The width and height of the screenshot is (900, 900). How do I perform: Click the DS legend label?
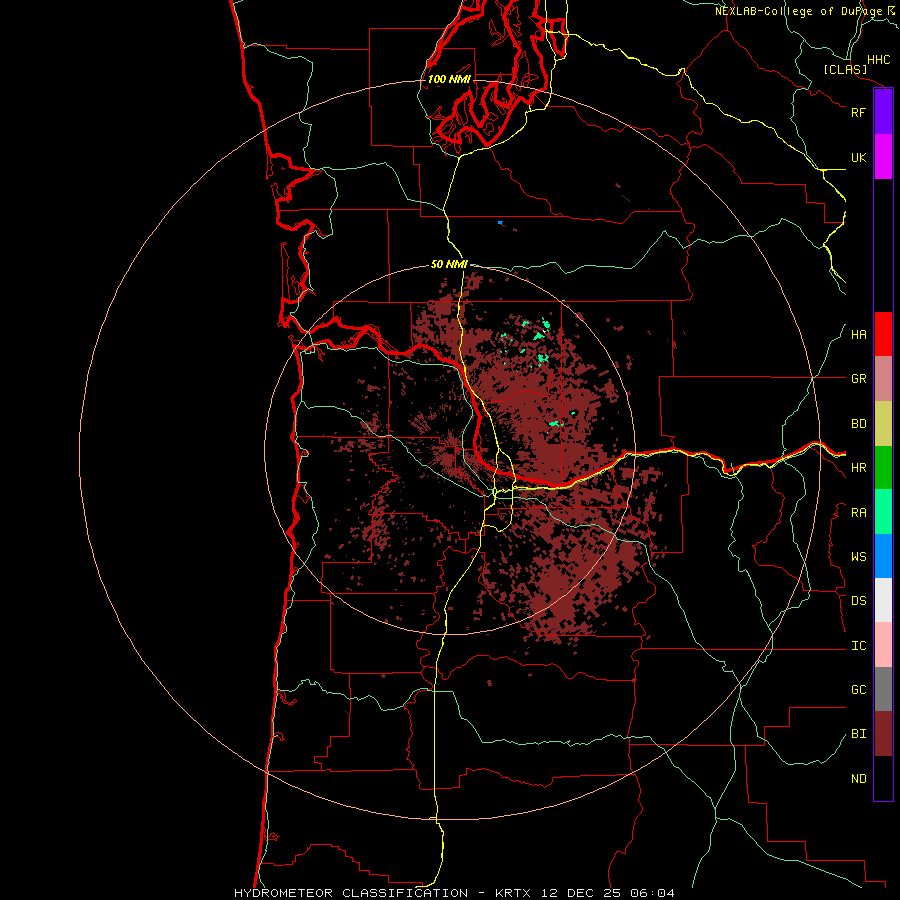click(859, 601)
